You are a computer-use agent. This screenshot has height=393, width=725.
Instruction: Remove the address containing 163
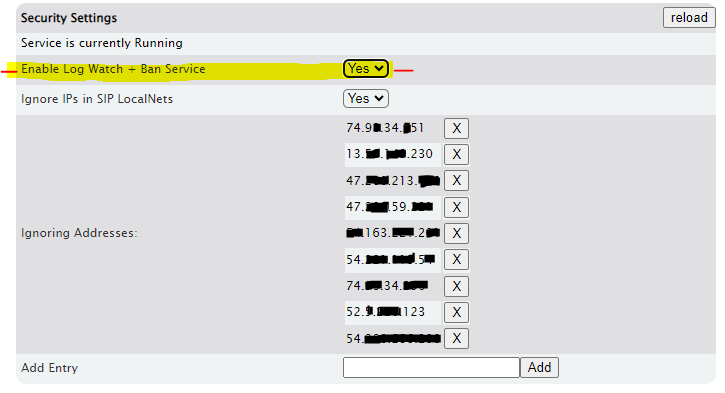click(456, 233)
